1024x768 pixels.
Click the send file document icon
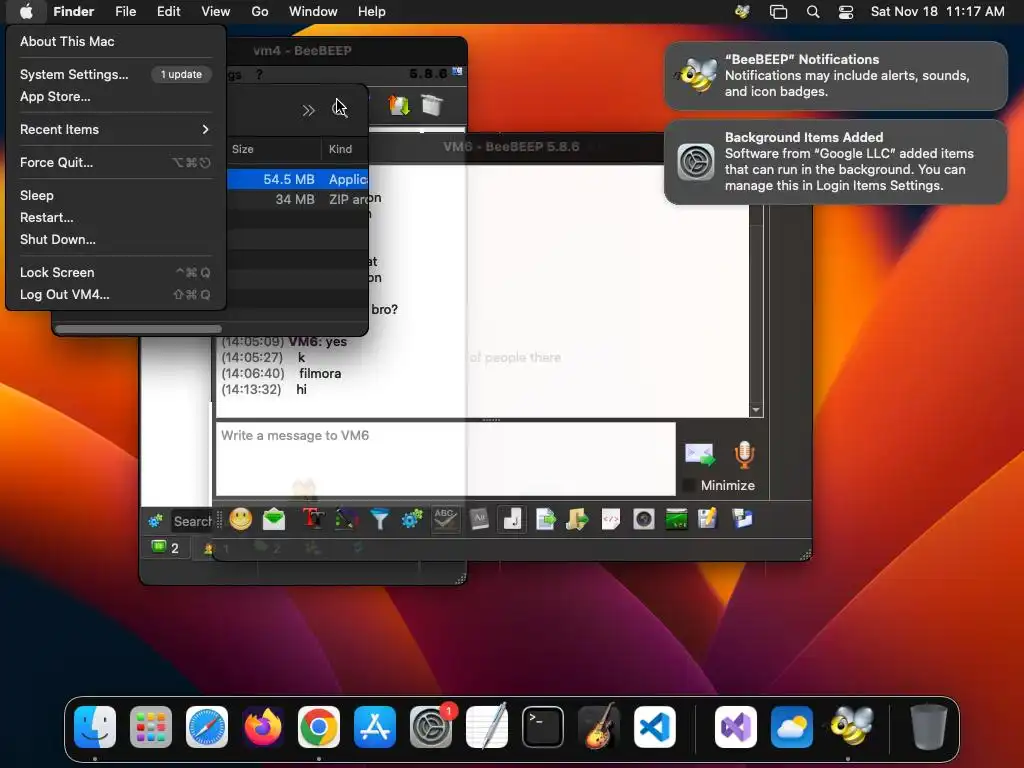(545, 520)
